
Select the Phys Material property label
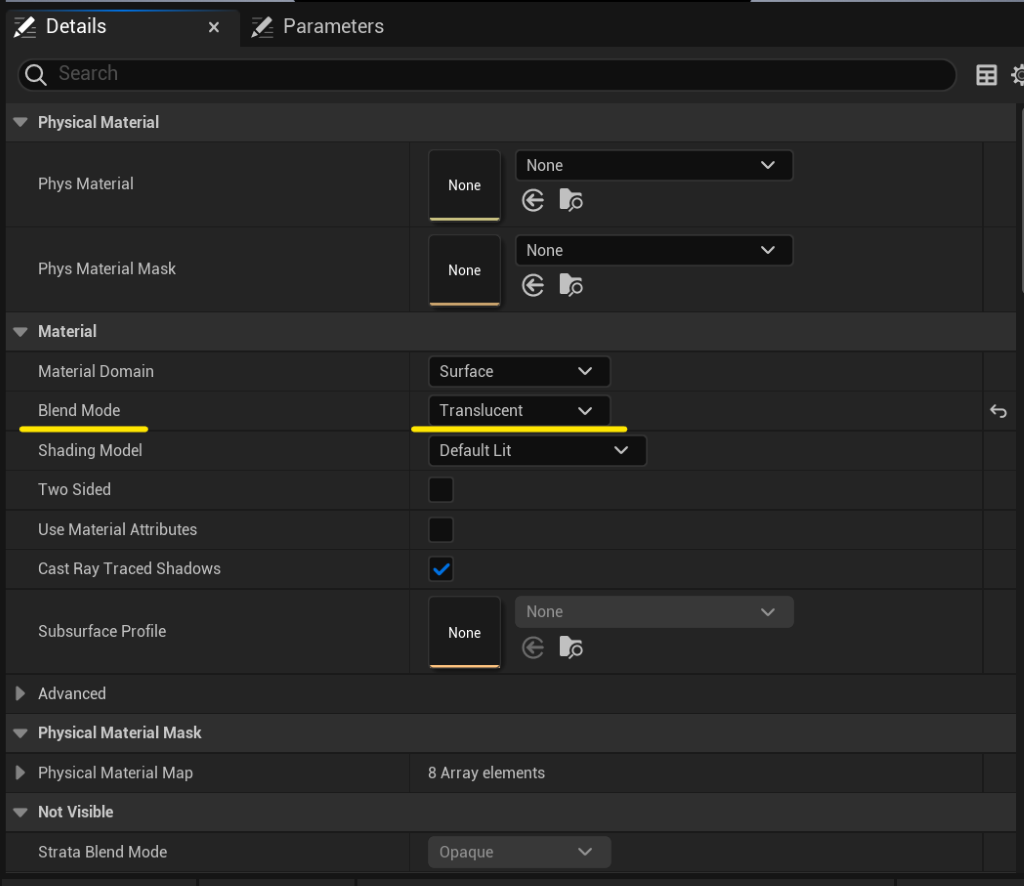[x=86, y=184]
